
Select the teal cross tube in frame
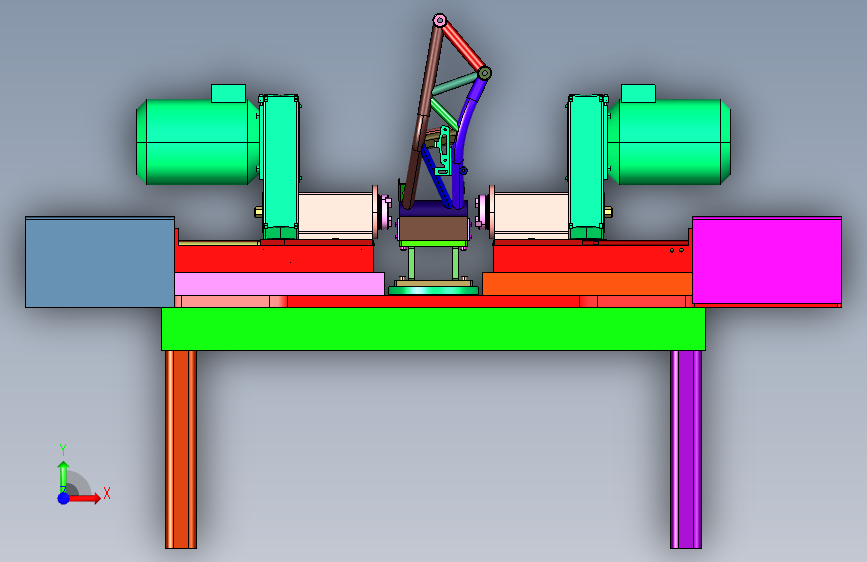(455, 84)
